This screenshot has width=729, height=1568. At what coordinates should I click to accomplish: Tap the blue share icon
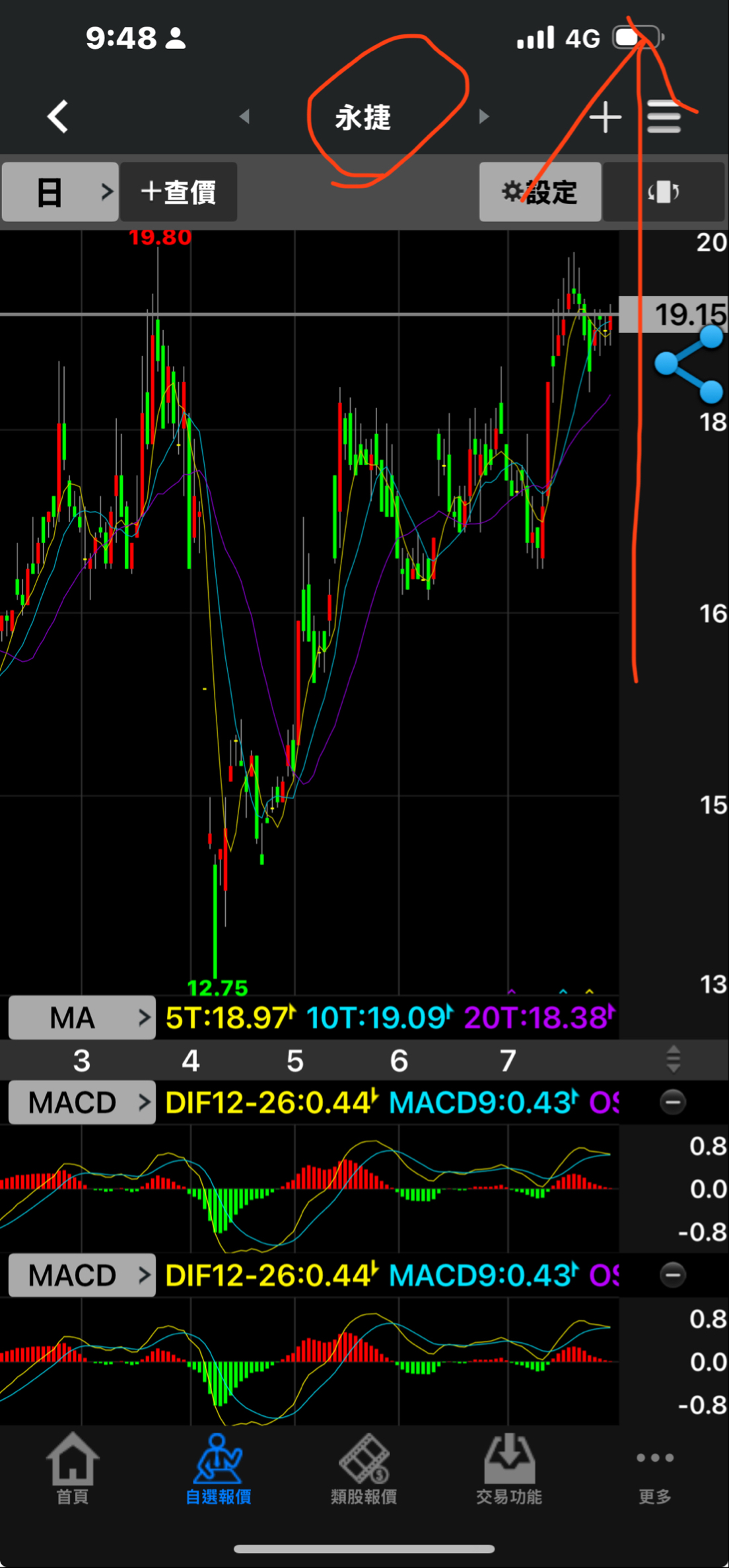690,363
